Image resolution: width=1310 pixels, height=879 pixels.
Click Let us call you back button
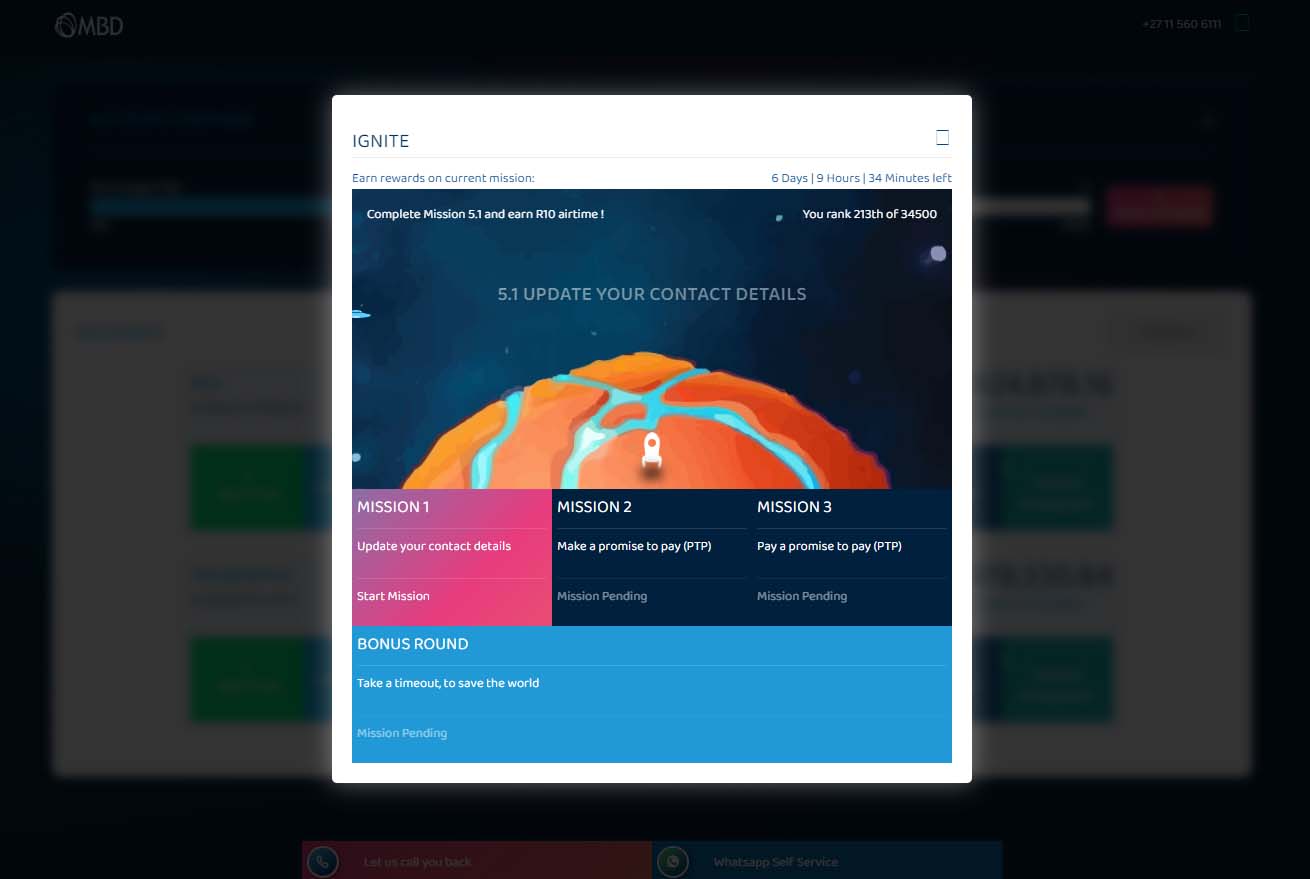click(x=477, y=861)
